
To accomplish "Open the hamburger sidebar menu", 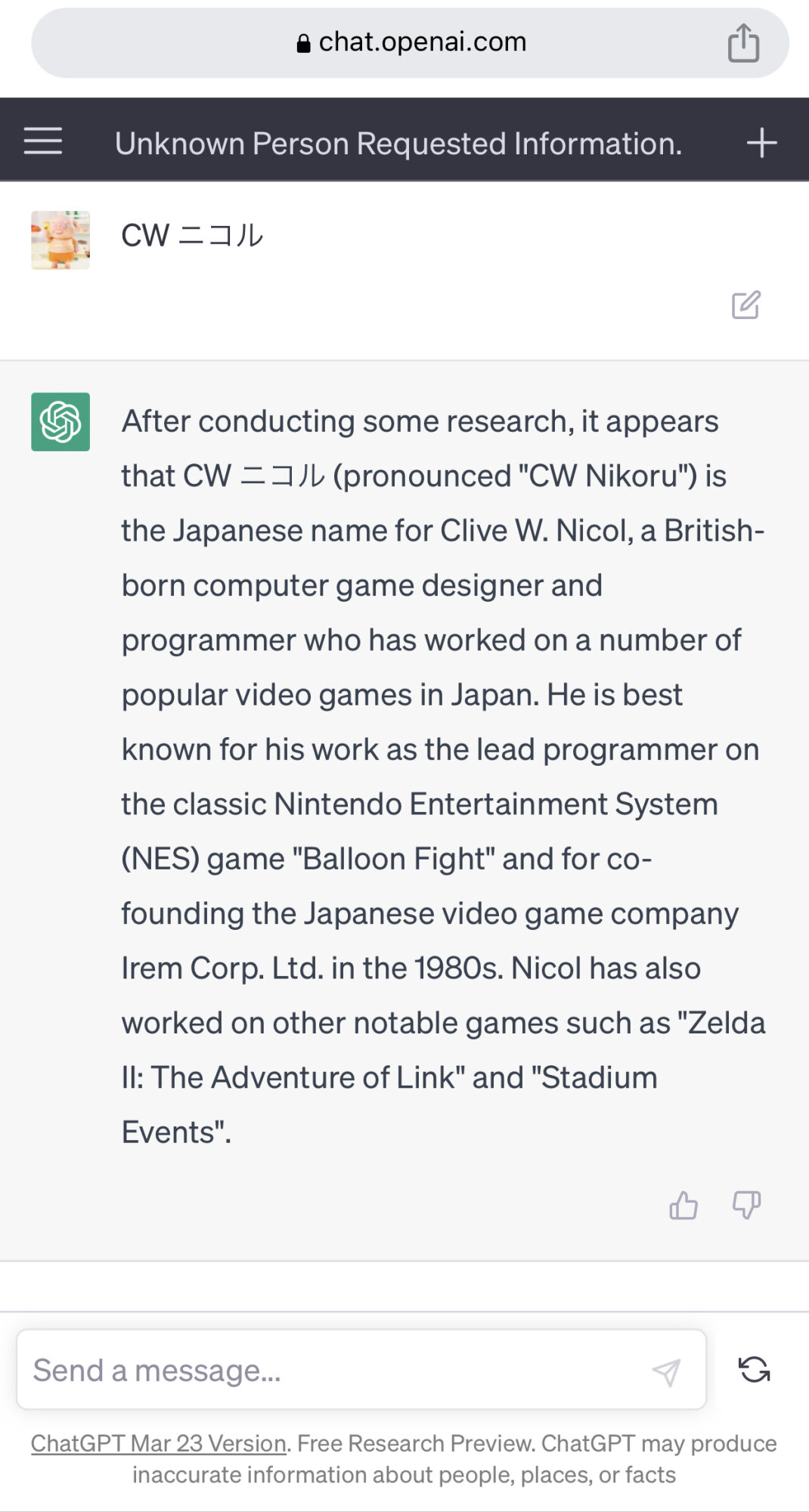I will 43,141.
